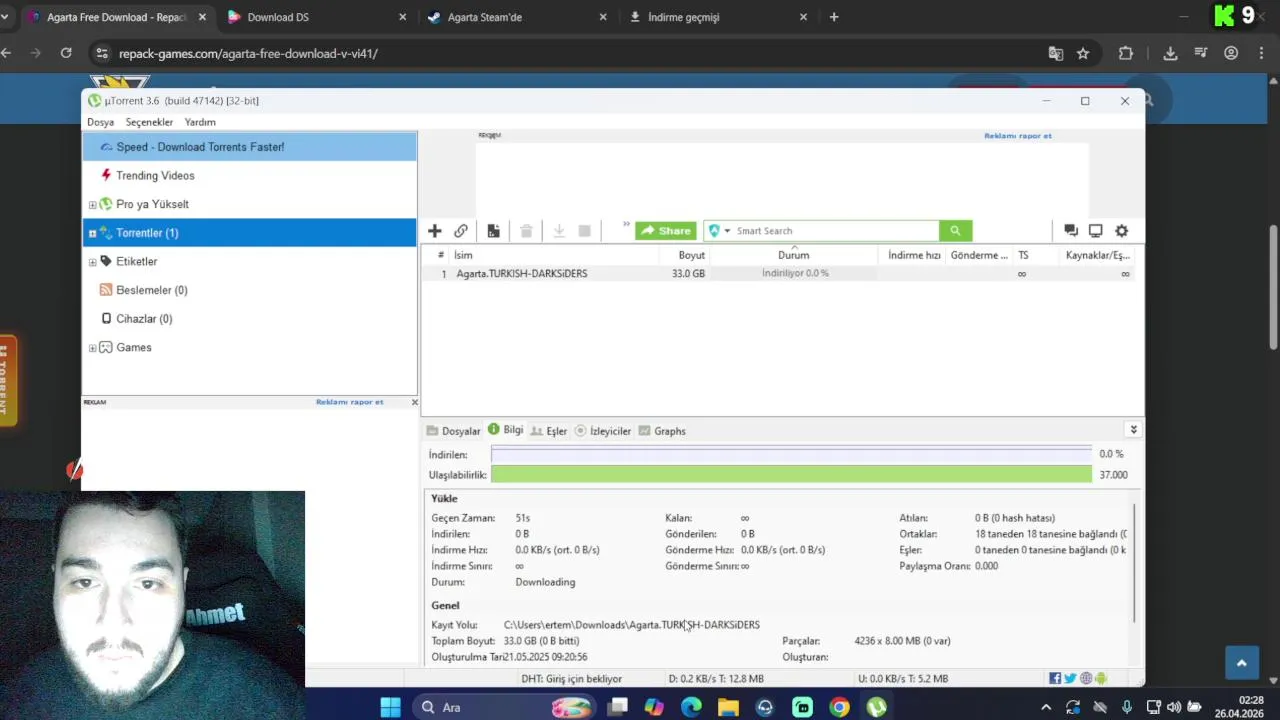Click sidebar Reklamı rapor et link
Viewport: 1280px width, 720px height.
tap(349, 402)
